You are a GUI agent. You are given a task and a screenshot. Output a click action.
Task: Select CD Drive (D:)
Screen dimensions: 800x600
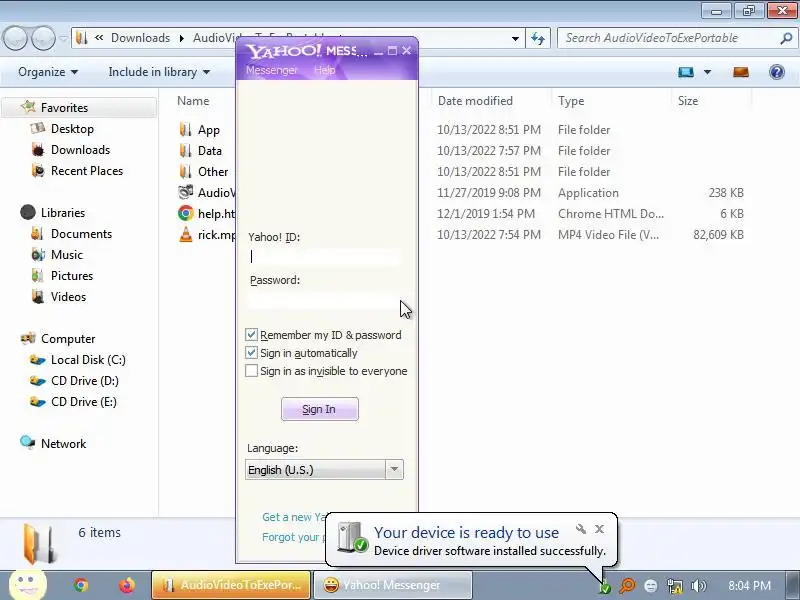85,380
